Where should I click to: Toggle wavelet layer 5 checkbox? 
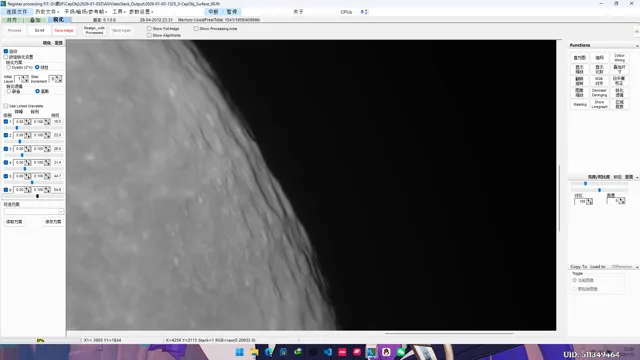point(6,176)
